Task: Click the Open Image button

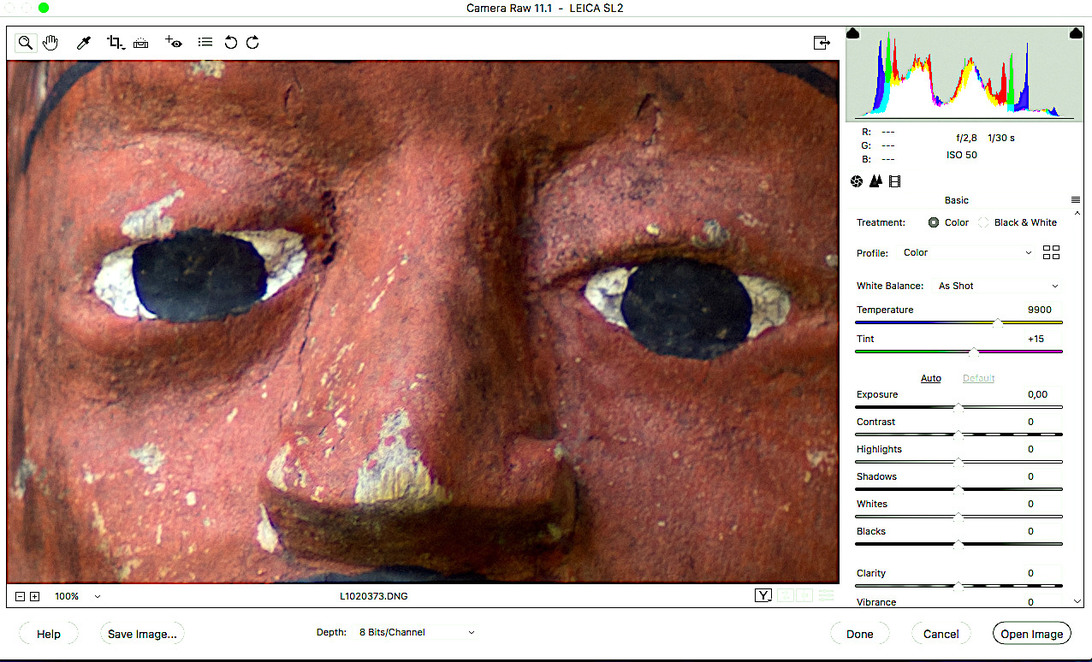Action: 1031,634
